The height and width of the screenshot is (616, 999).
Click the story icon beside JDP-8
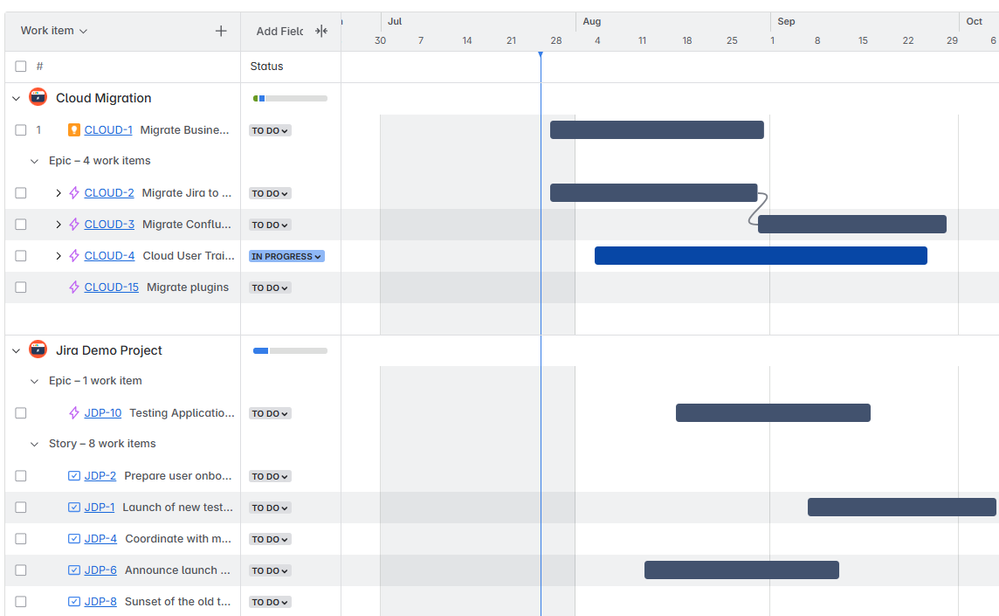pyautogui.click(x=74, y=601)
